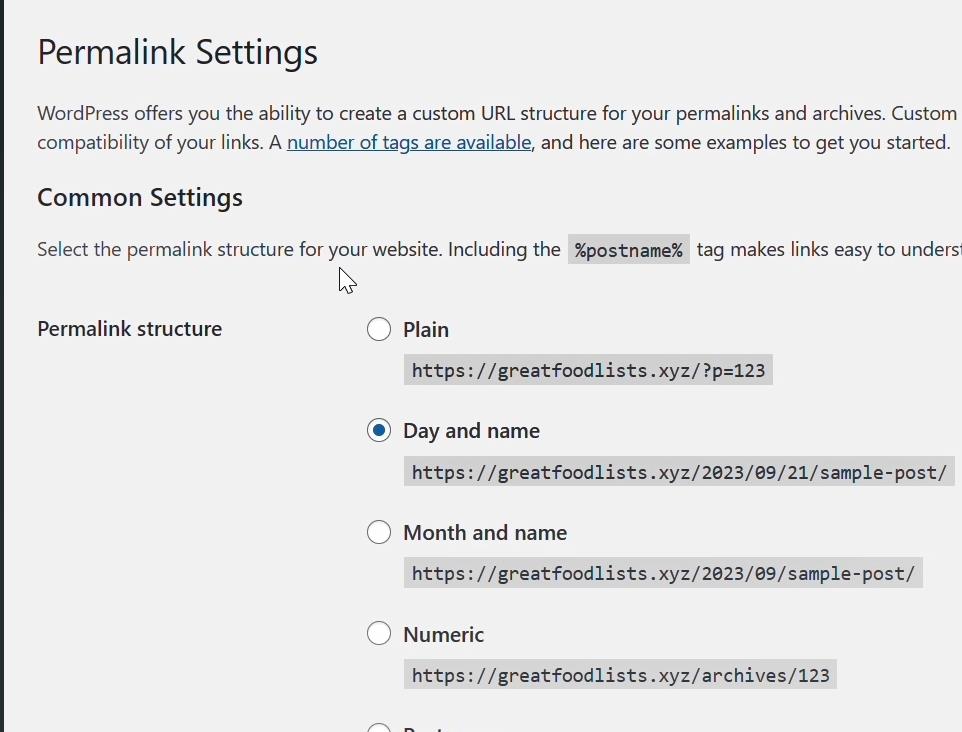Viewport: 962px width, 732px height.
Task: Select the Plain radio button
Action: pyautogui.click(x=379, y=329)
